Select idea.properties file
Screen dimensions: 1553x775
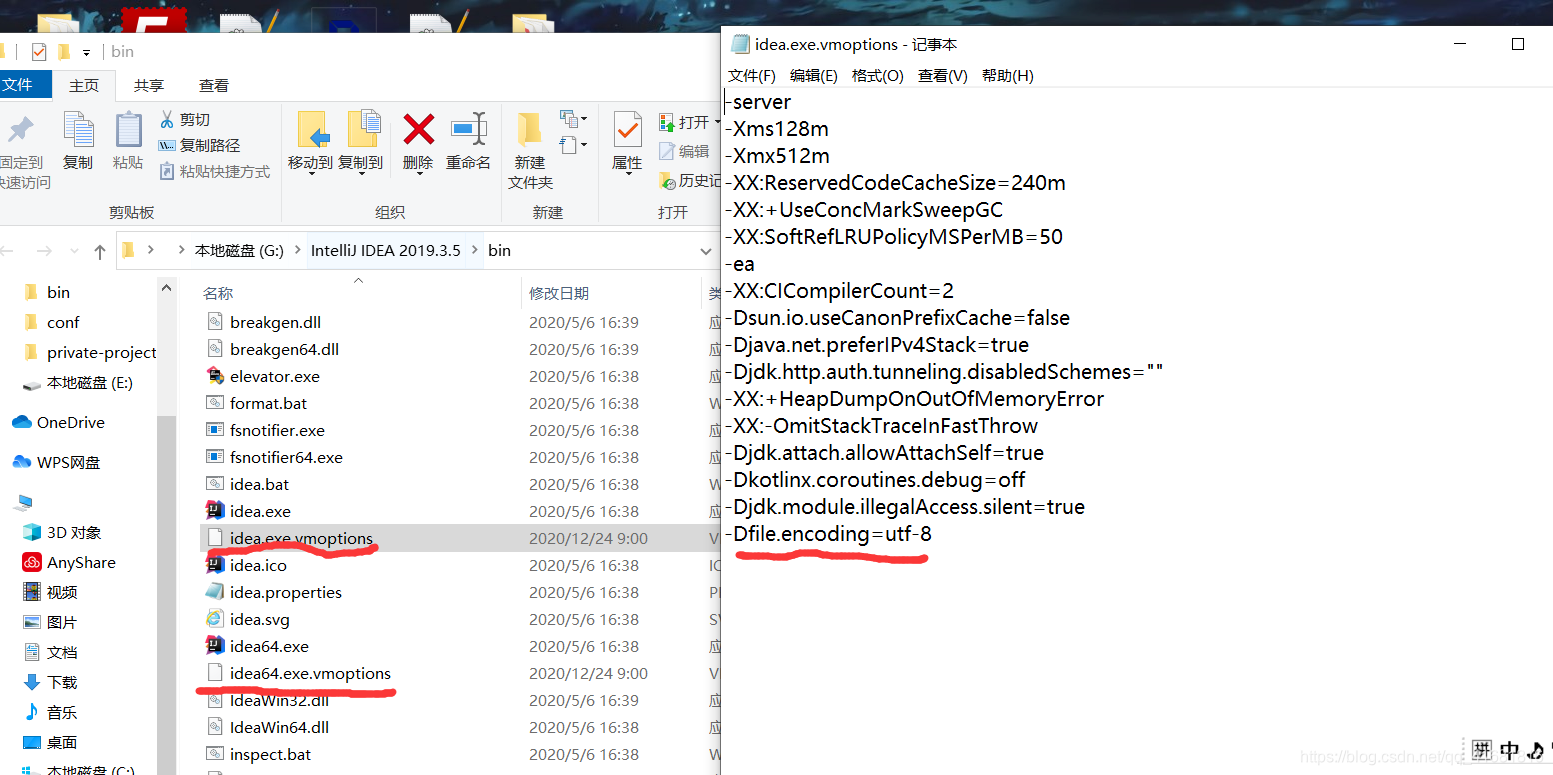click(x=285, y=592)
